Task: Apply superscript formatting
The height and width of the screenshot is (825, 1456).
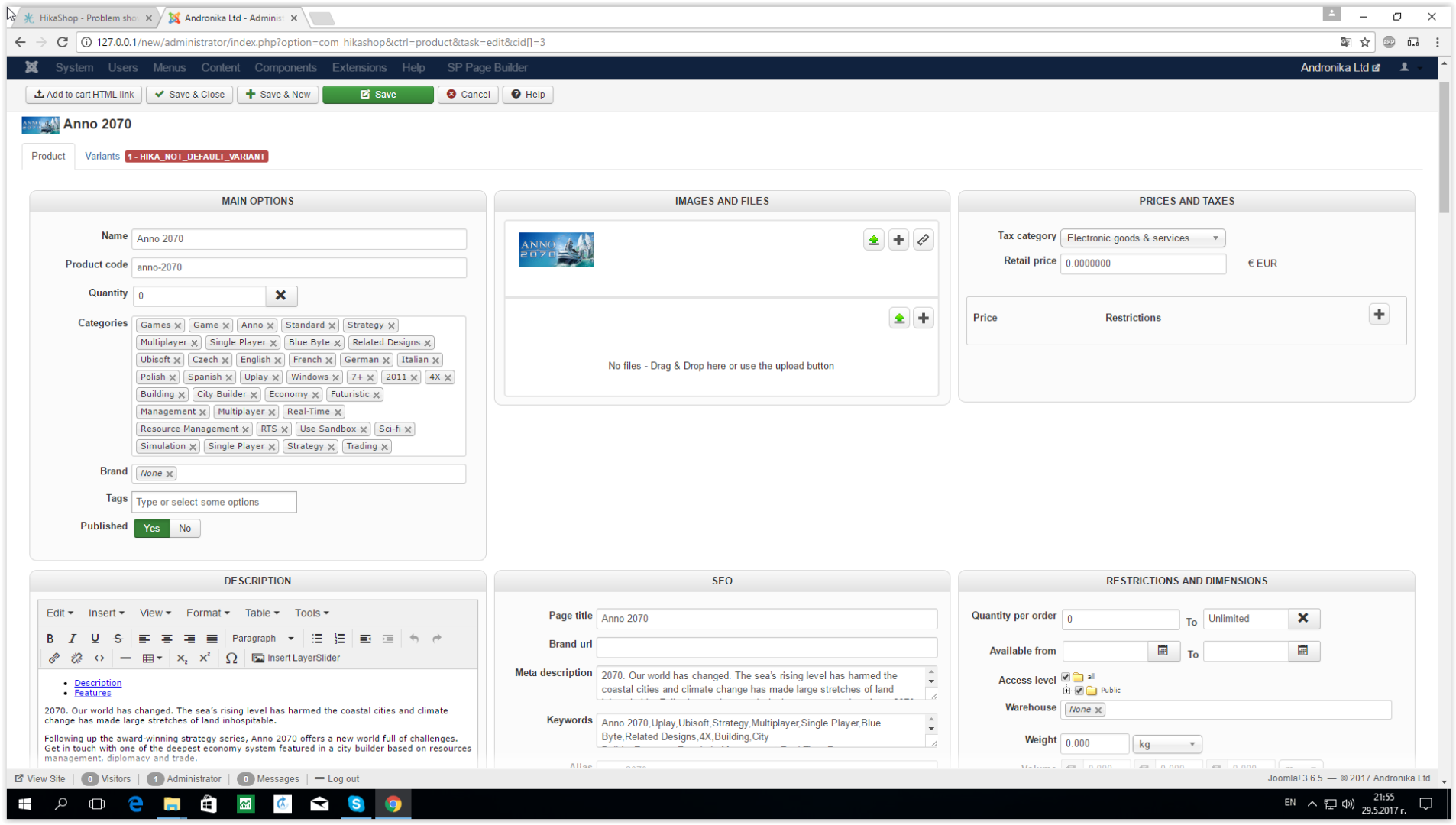Action: (x=205, y=658)
